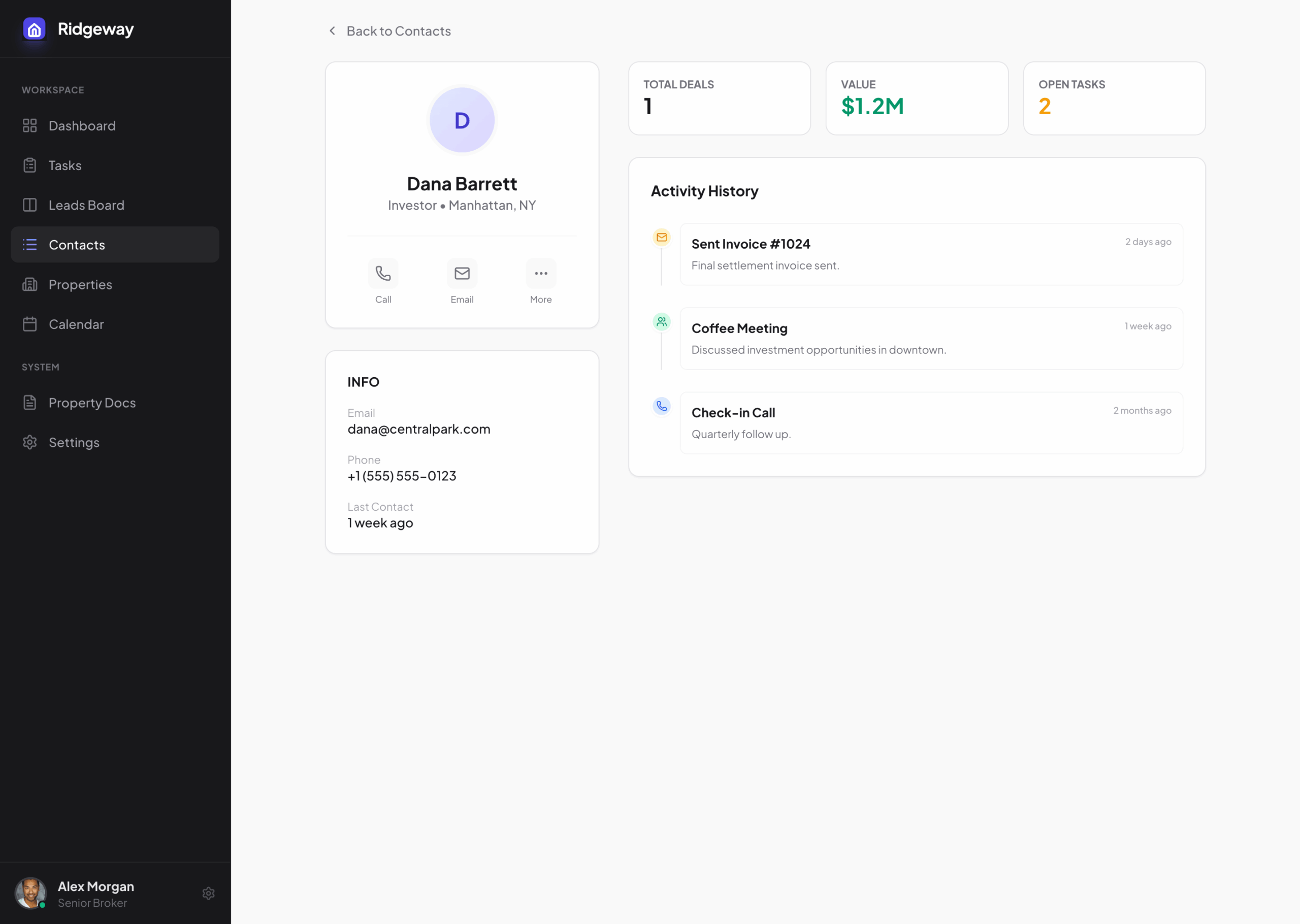Click the Call phone icon

coord(383,274)
